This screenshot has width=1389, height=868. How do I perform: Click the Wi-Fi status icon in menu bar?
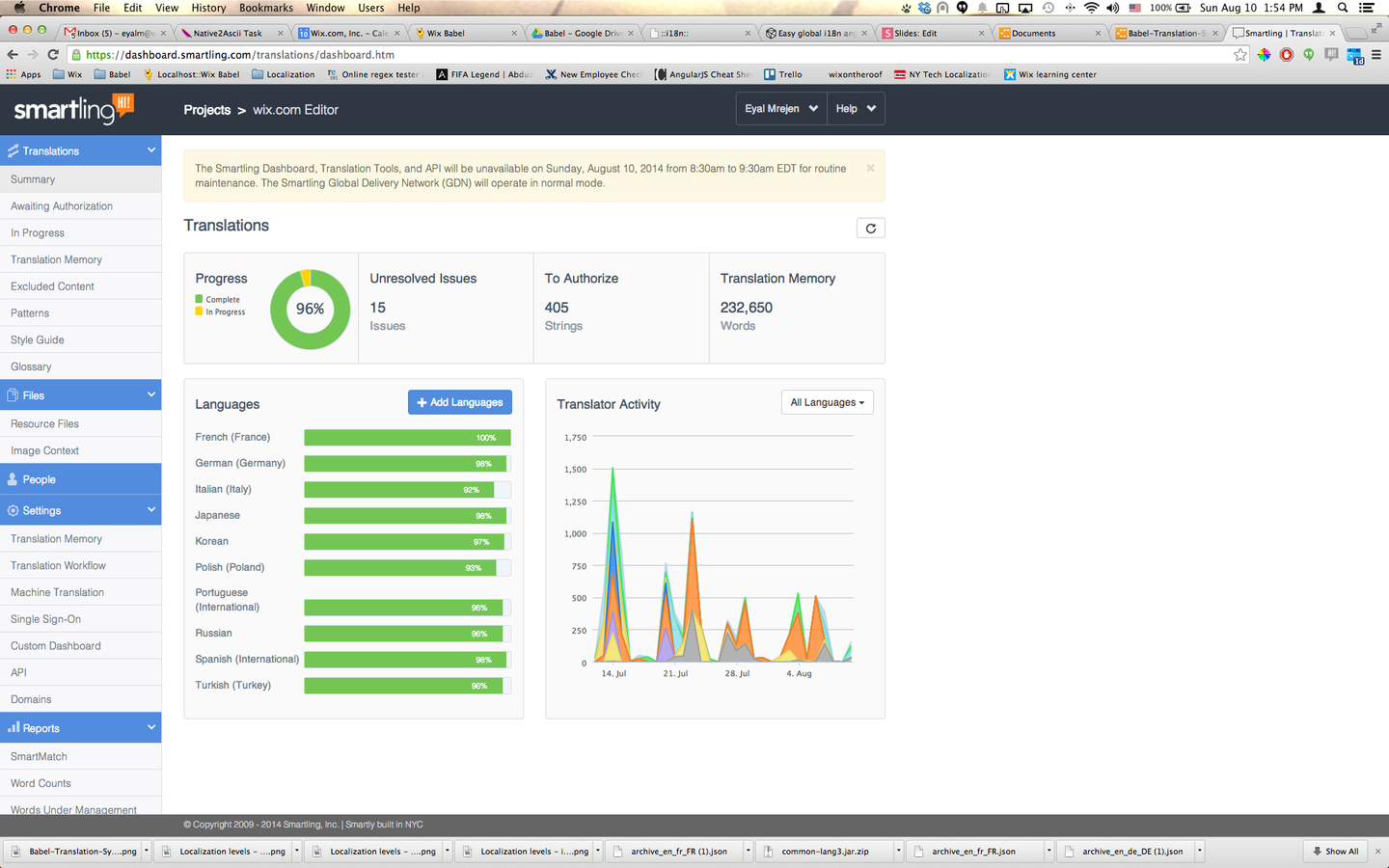tap(1092, 8)
